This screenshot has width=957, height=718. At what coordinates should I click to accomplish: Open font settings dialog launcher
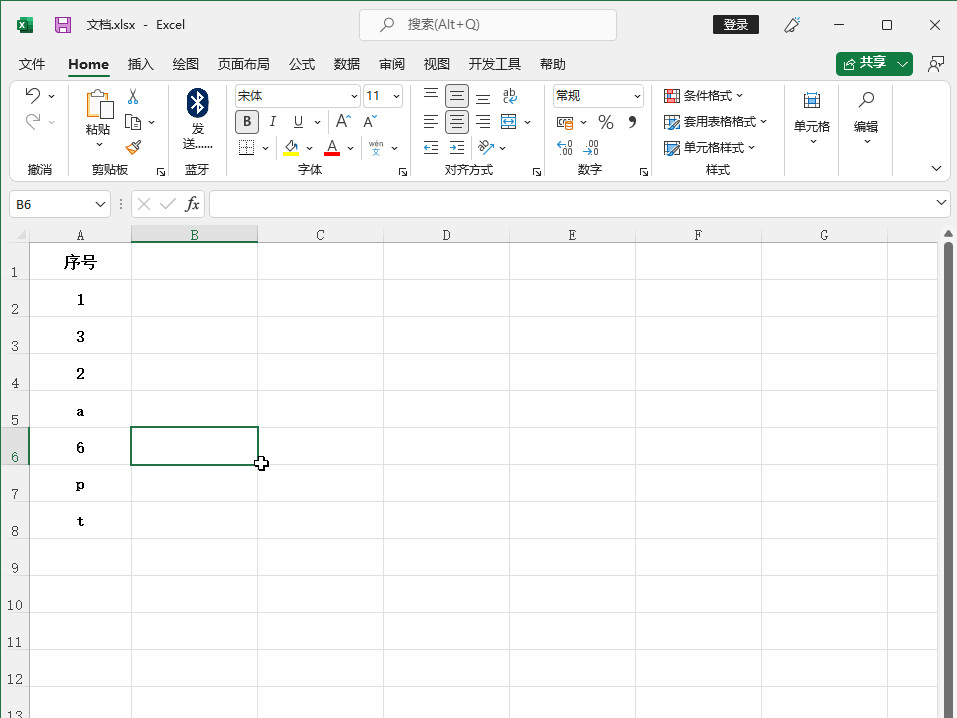pyautogui.click(x=403, y=172)
